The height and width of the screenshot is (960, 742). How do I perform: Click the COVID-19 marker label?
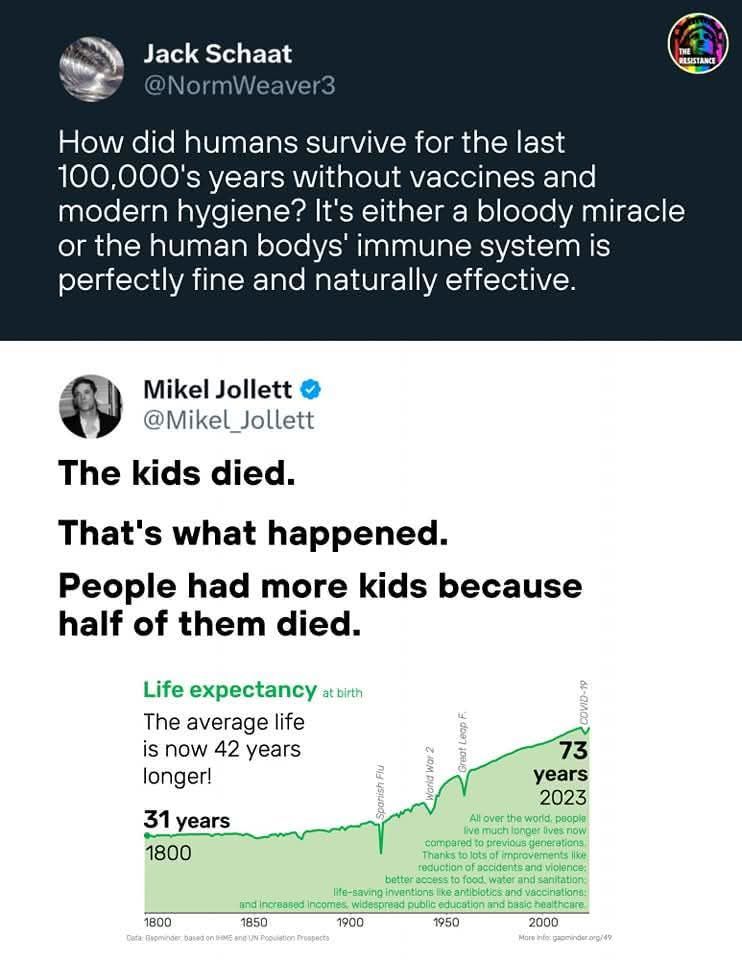click(584, 701)
